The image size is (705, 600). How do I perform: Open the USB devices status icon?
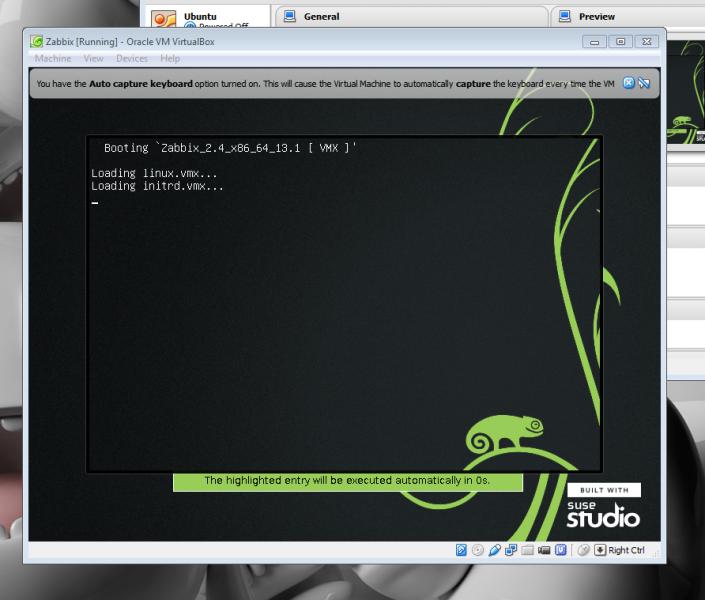pos(494,550)
